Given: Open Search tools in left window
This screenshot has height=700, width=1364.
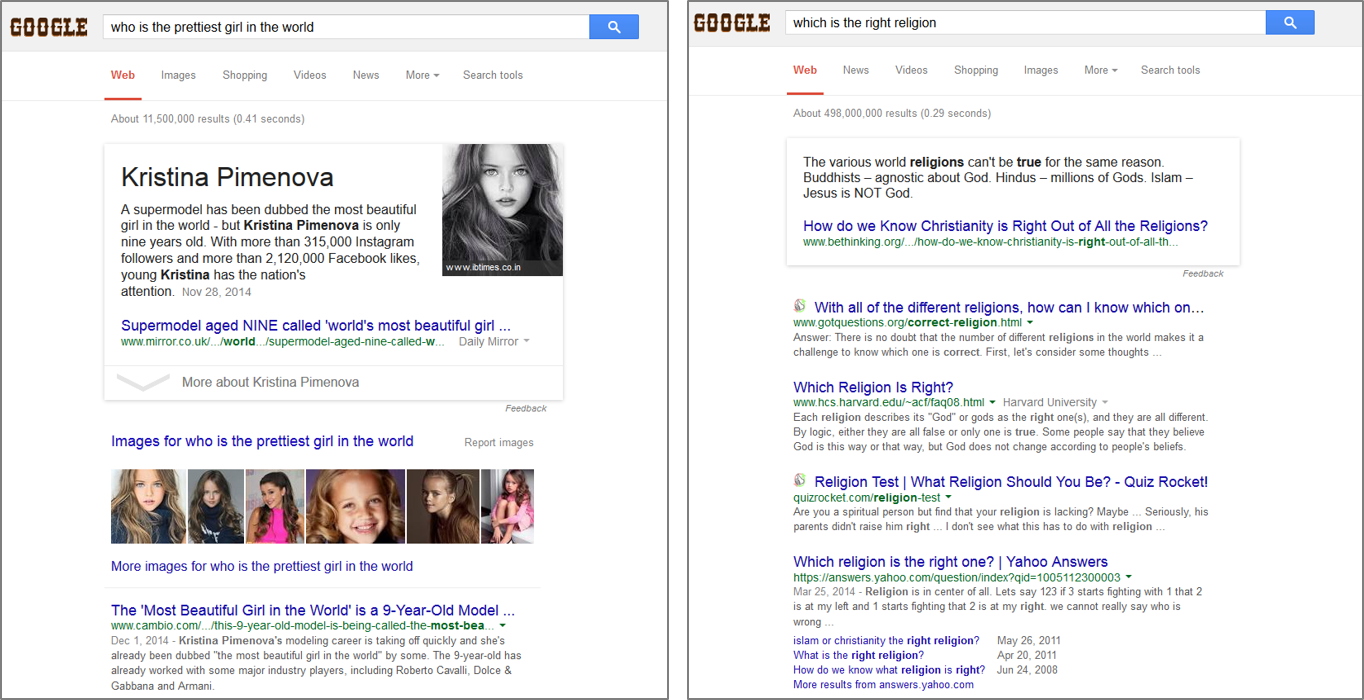Looking at the screenshot, I should coord(493,75).
